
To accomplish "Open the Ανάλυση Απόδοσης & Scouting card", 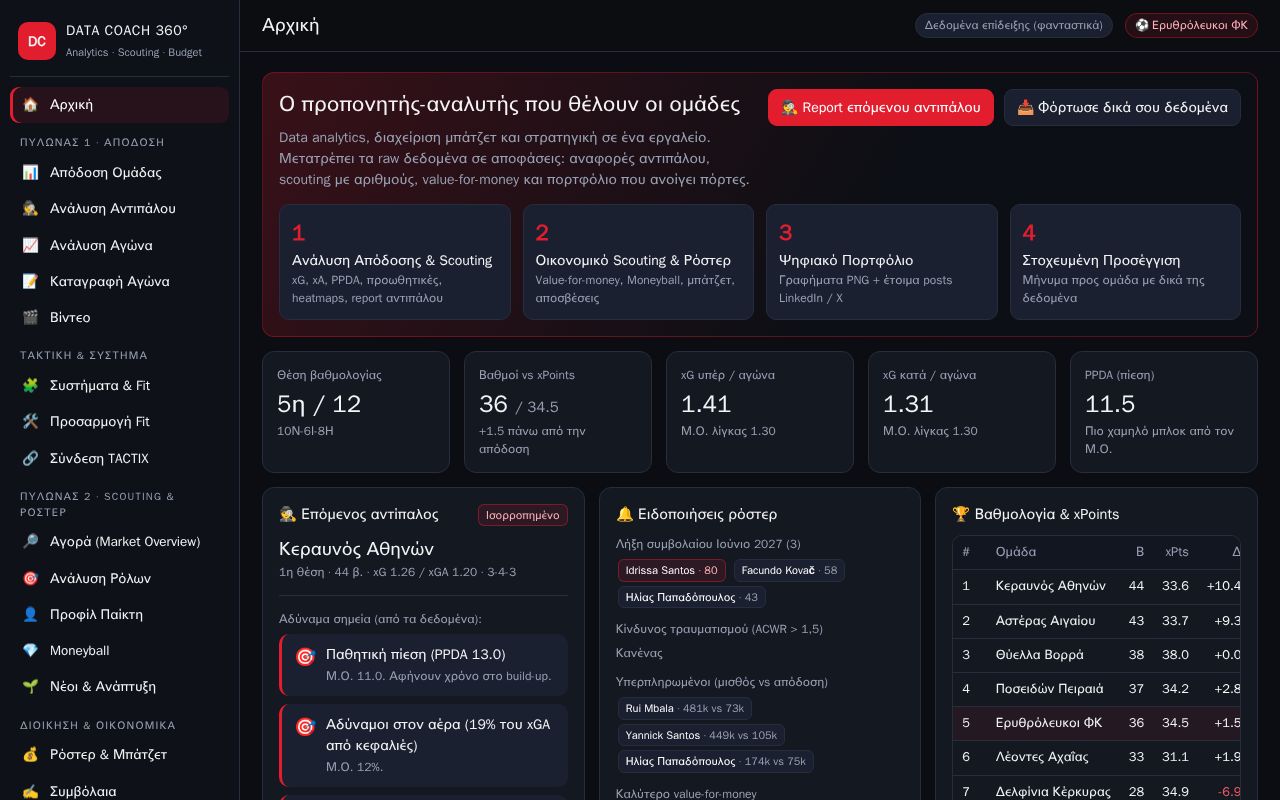I will click(395, 262).
